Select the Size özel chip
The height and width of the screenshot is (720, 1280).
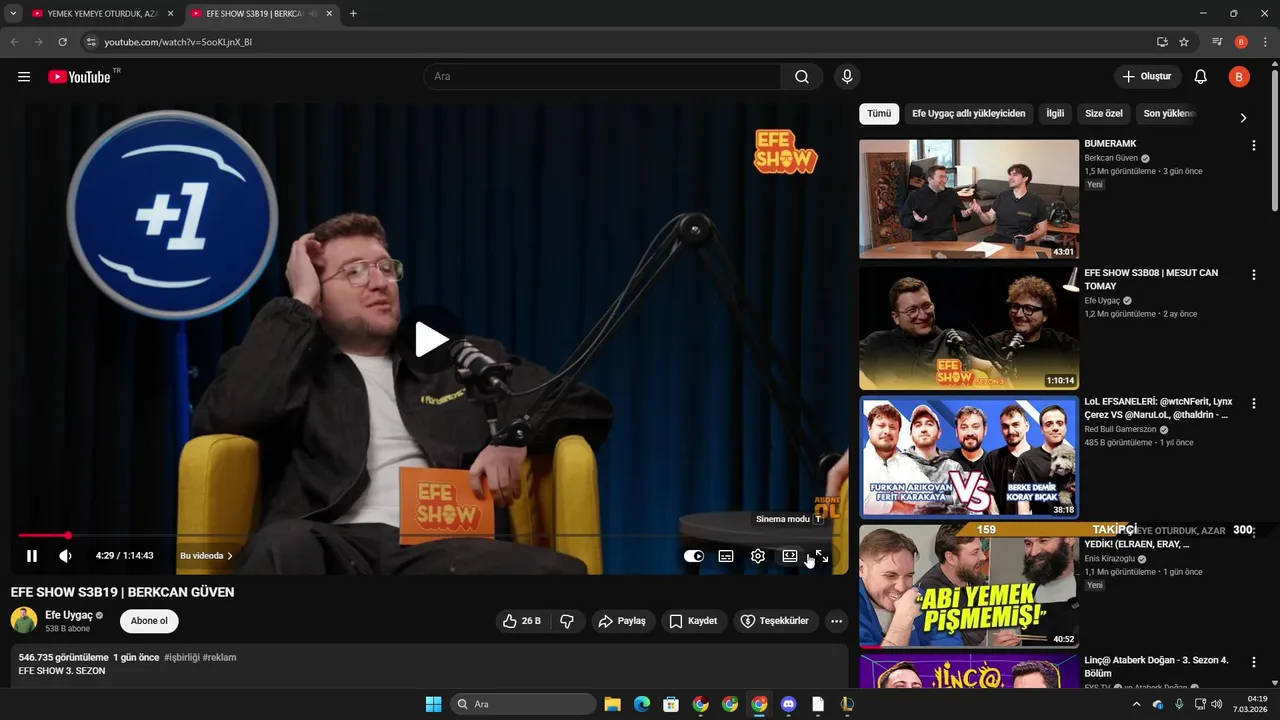click(x=1104, y=114)
